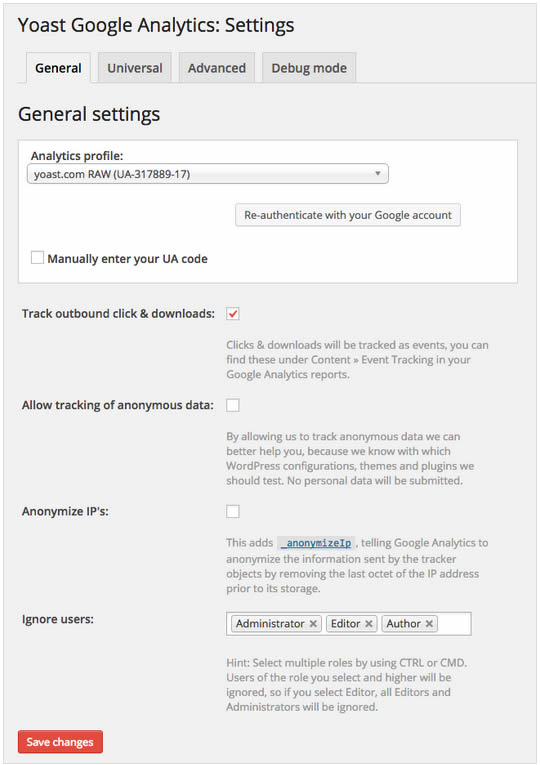Enable Allow tracking of anonymous data
Screen dimensions: 540x765
[233, 405]
